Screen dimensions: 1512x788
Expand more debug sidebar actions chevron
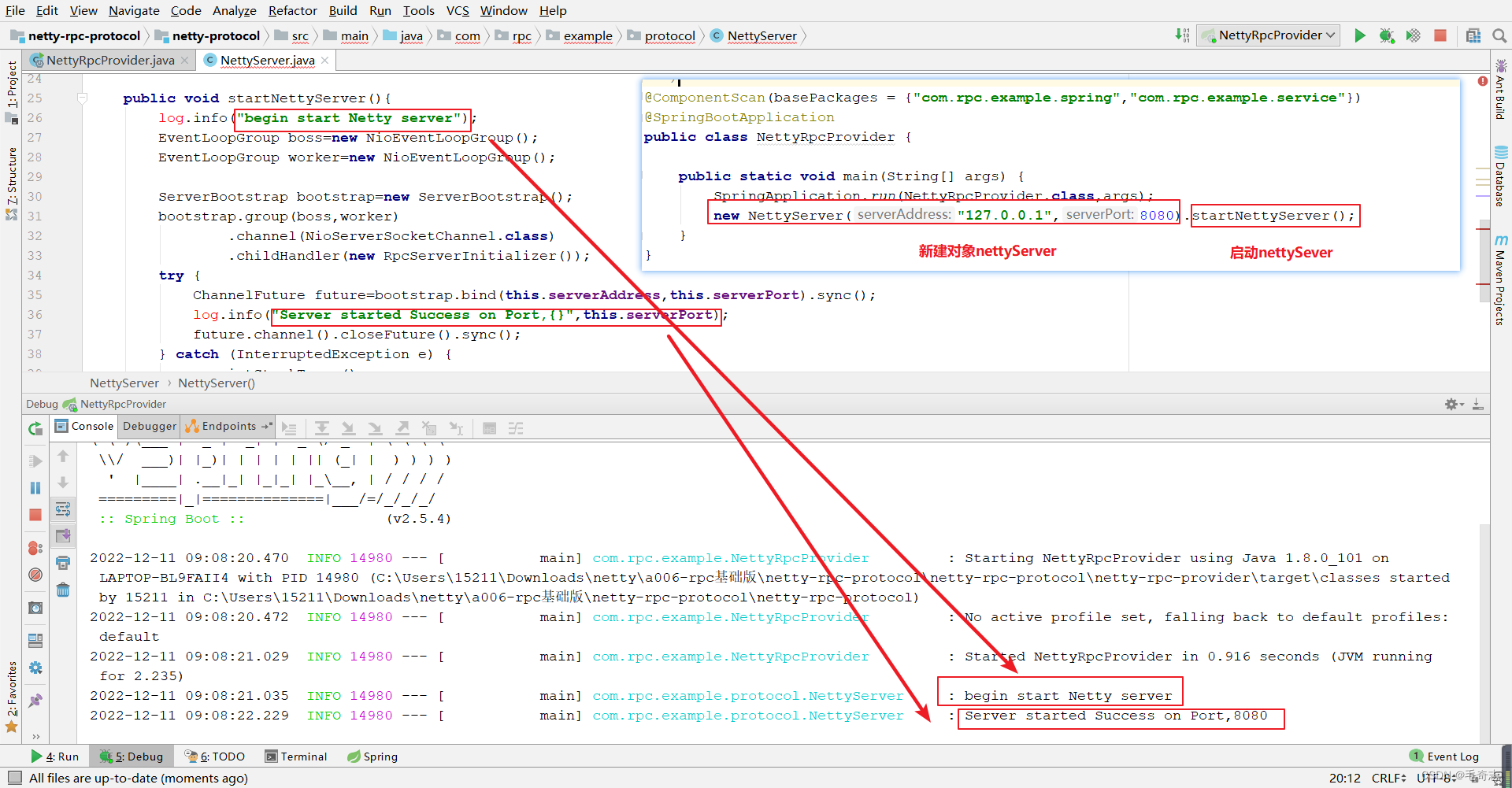[35, 737]
